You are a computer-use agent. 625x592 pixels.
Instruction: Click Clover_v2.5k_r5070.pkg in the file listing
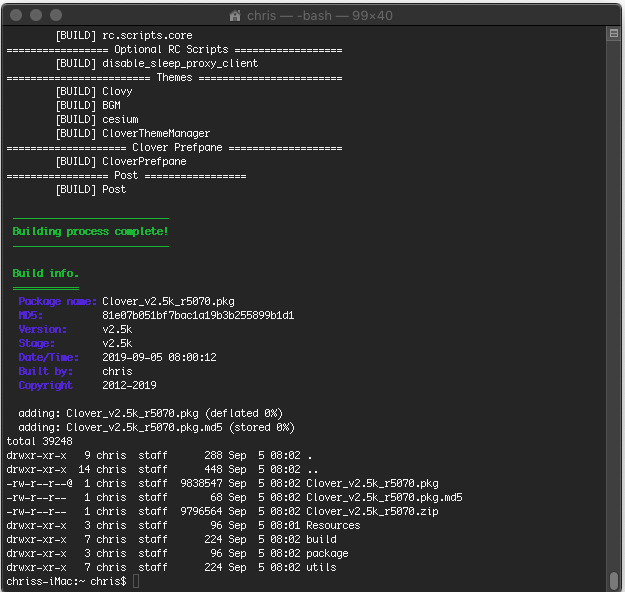click(372, 484)
